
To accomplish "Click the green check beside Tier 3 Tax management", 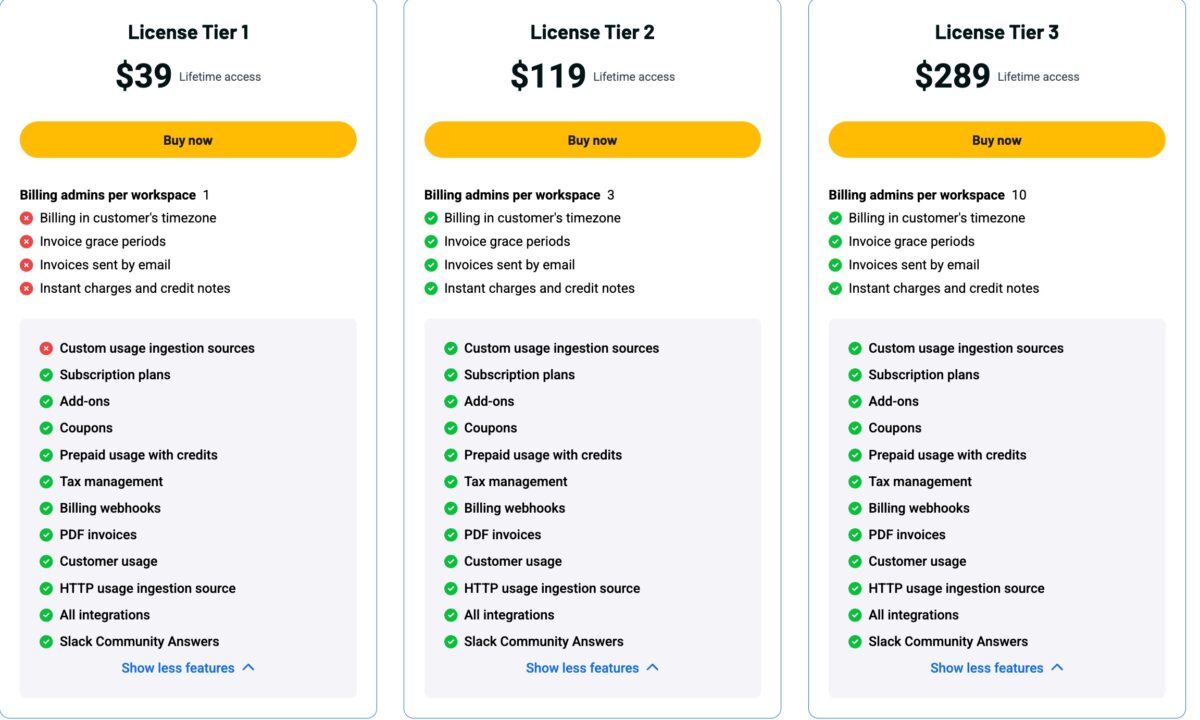I will coord(856,481).
